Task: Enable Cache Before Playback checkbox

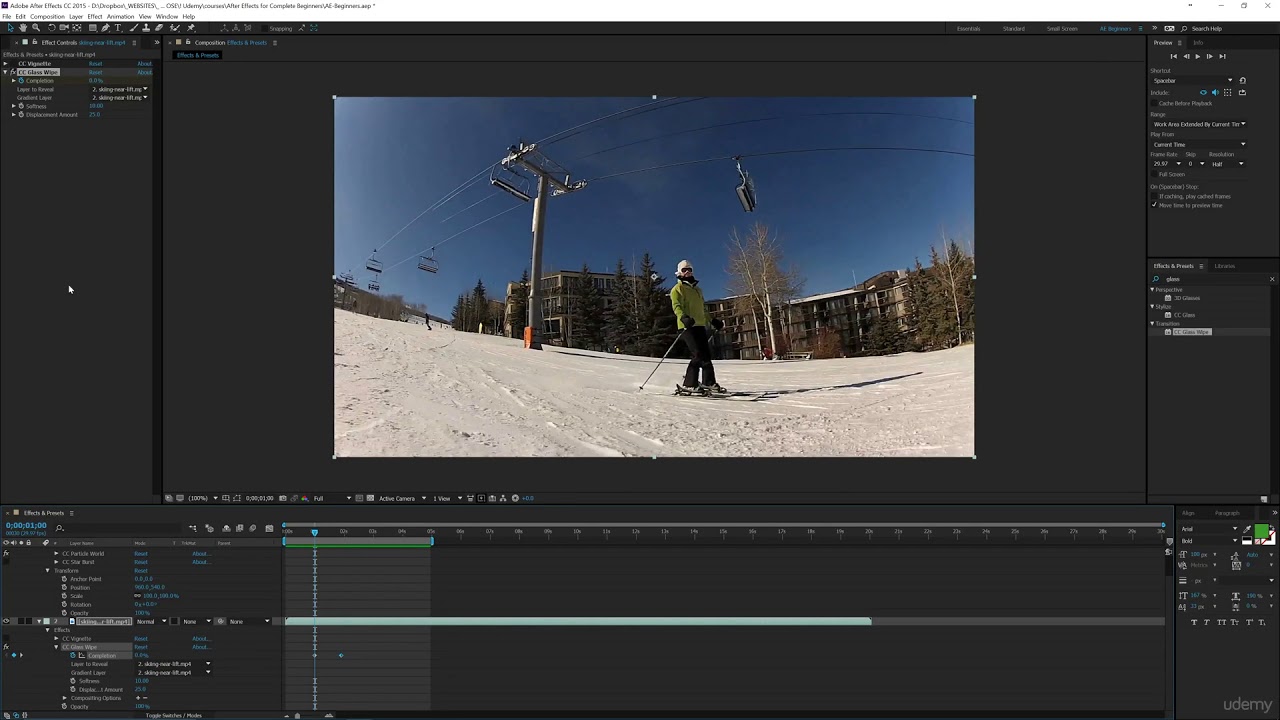Action: 1154,103
